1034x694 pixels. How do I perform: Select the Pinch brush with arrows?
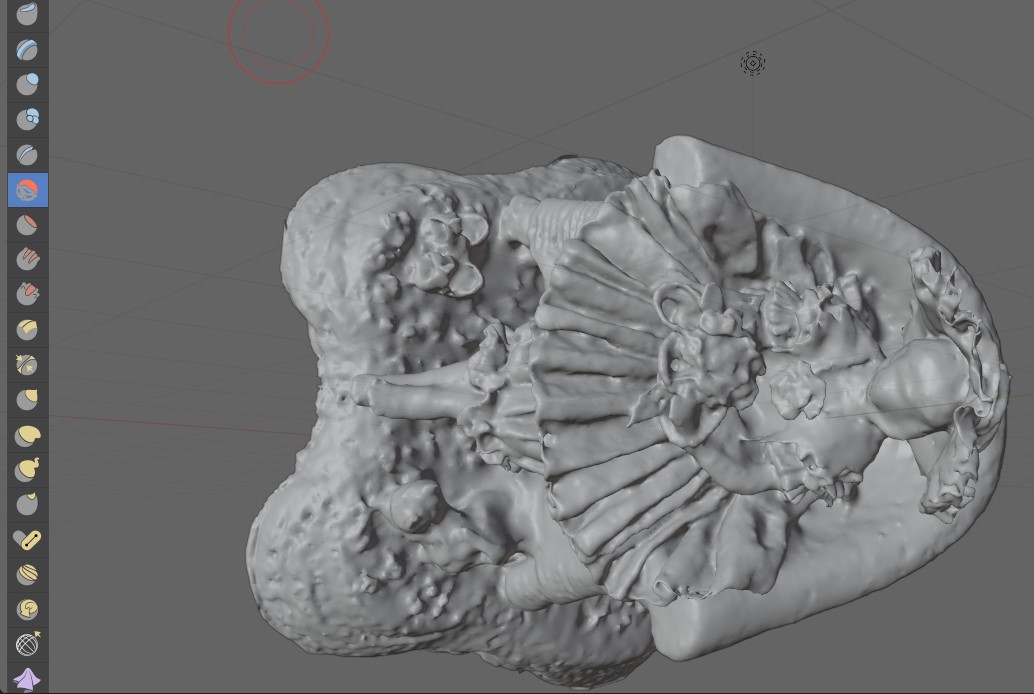pos(27,365)
